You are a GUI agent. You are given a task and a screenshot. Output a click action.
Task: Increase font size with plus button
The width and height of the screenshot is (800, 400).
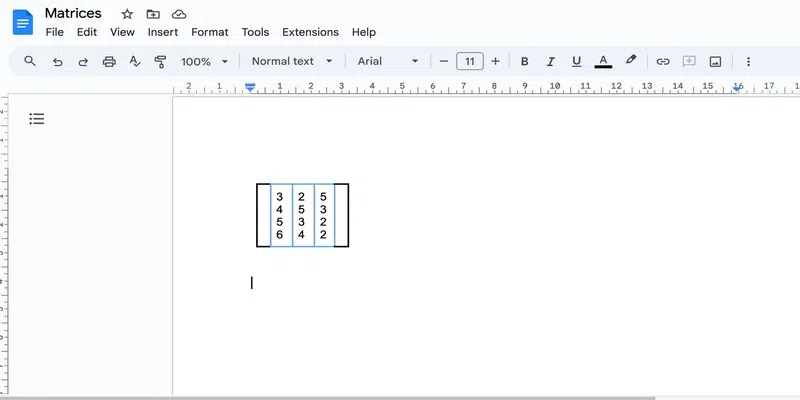(495, 61)
